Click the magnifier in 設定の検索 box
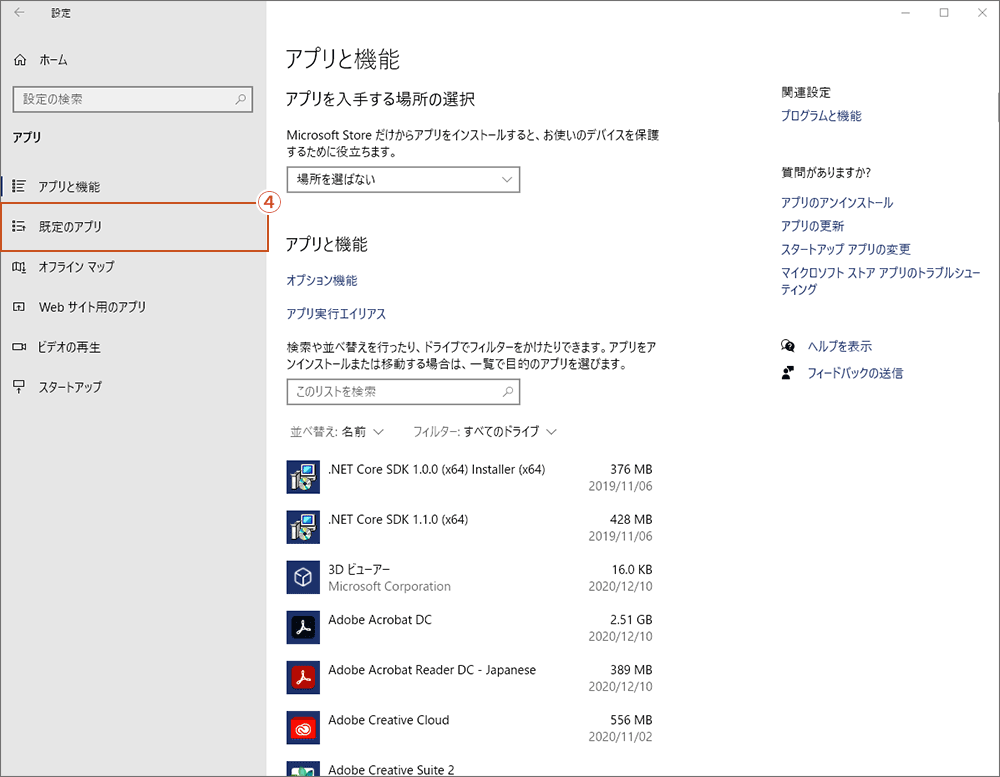The height and width of the screenshot is (777, 1000). tap(240, 100)
